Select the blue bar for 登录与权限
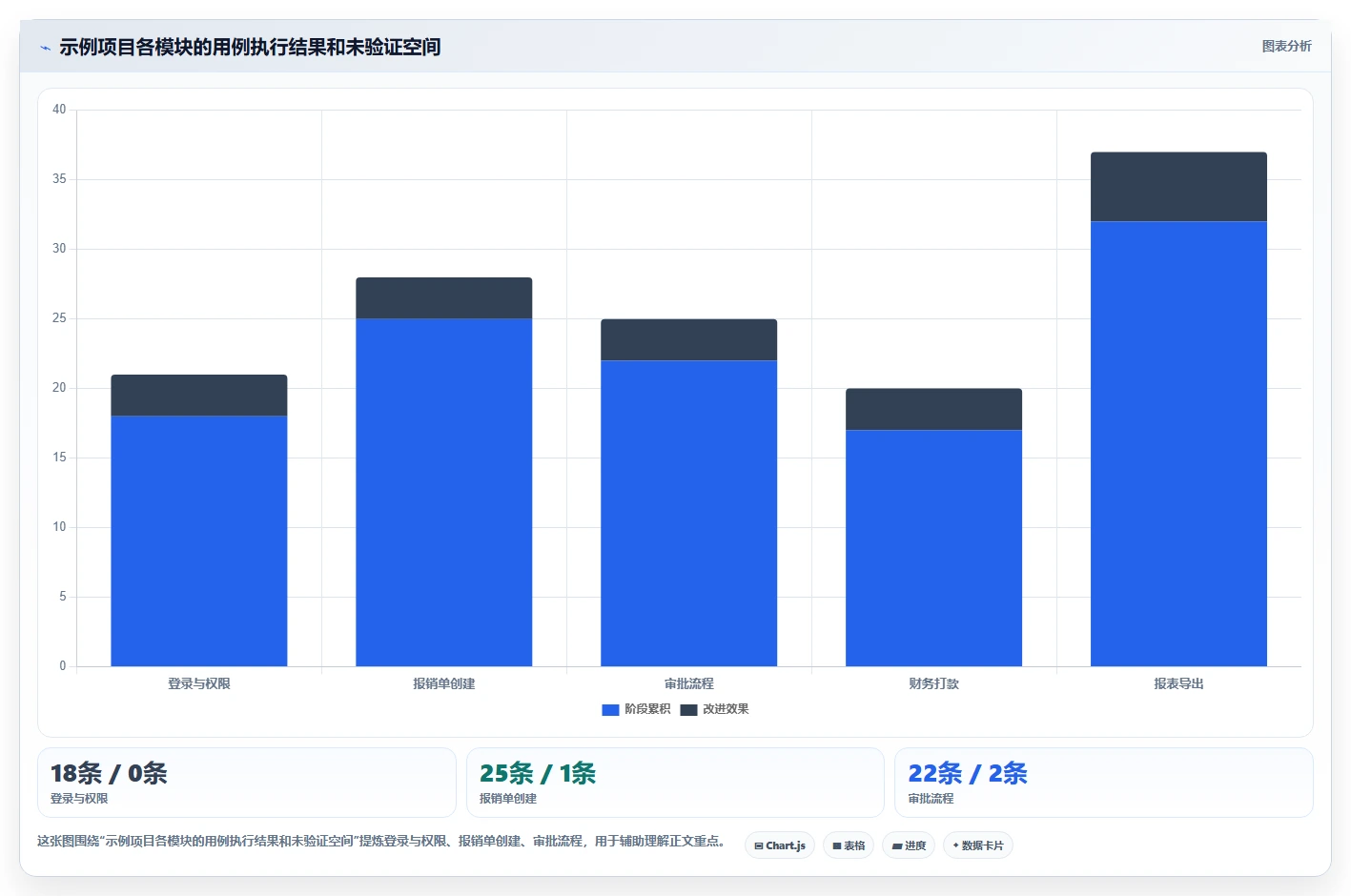Screen dimensions: 1351x896 click(x=199, y=540)
